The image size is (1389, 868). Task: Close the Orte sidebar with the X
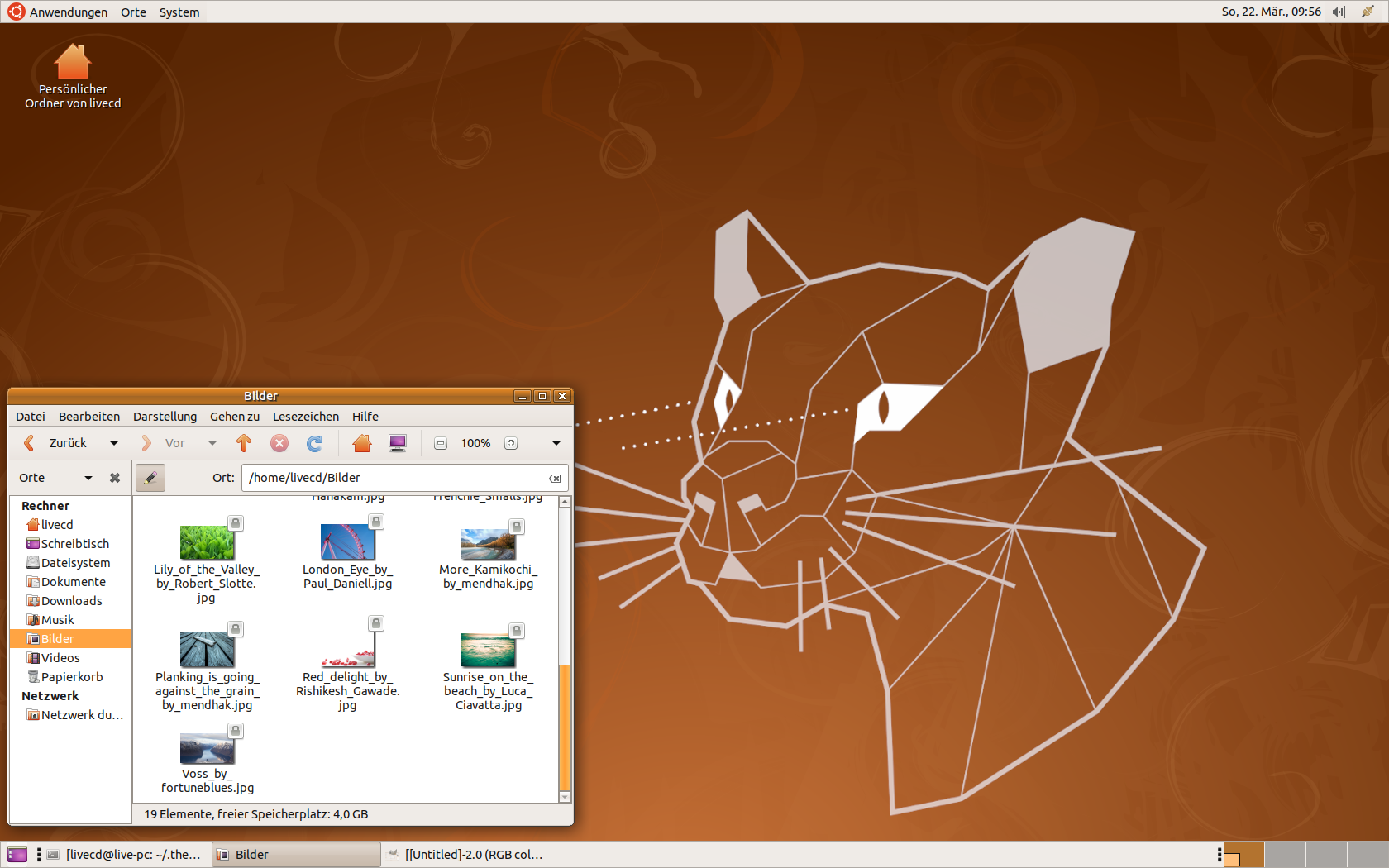[x=115, y=478]
